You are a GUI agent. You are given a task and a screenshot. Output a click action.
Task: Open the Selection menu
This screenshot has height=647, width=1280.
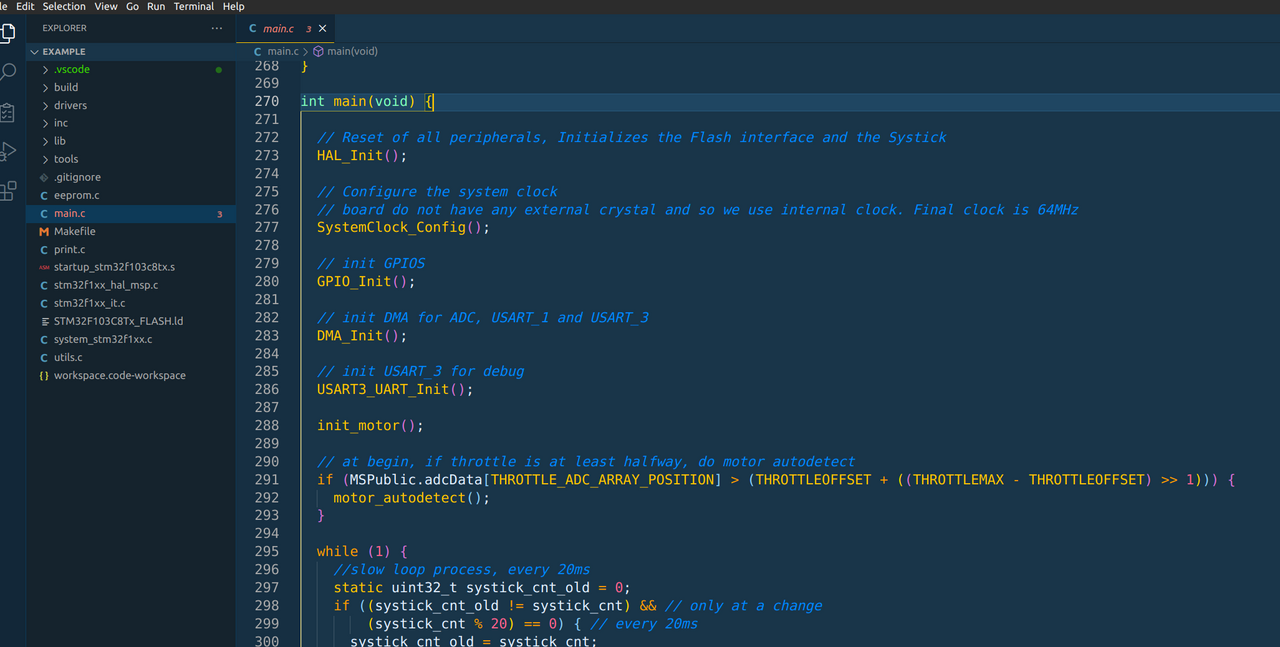pyautogui.click(x=64, y=6)
